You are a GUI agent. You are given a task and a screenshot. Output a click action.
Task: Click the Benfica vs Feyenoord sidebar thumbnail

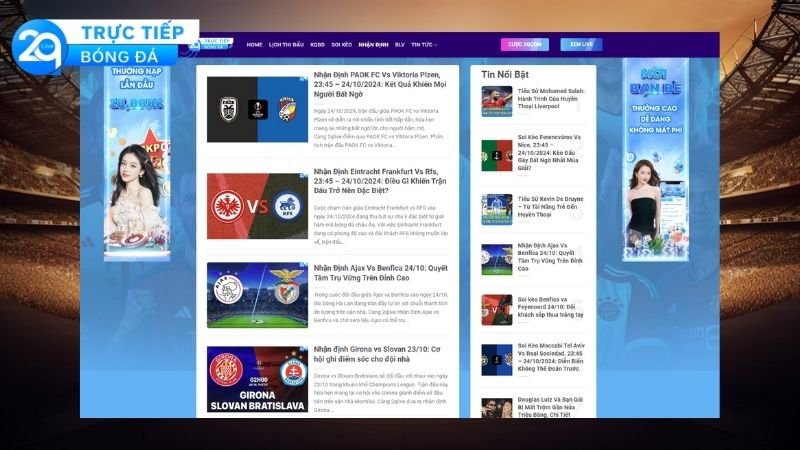pos(496,310)
